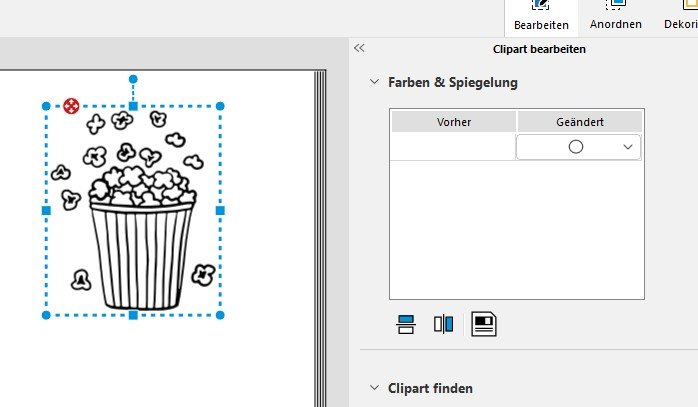Collapse the Clipart finden section
Image resolution: width=698 pixels, height=407 pixels.
(x=374, y=388)
